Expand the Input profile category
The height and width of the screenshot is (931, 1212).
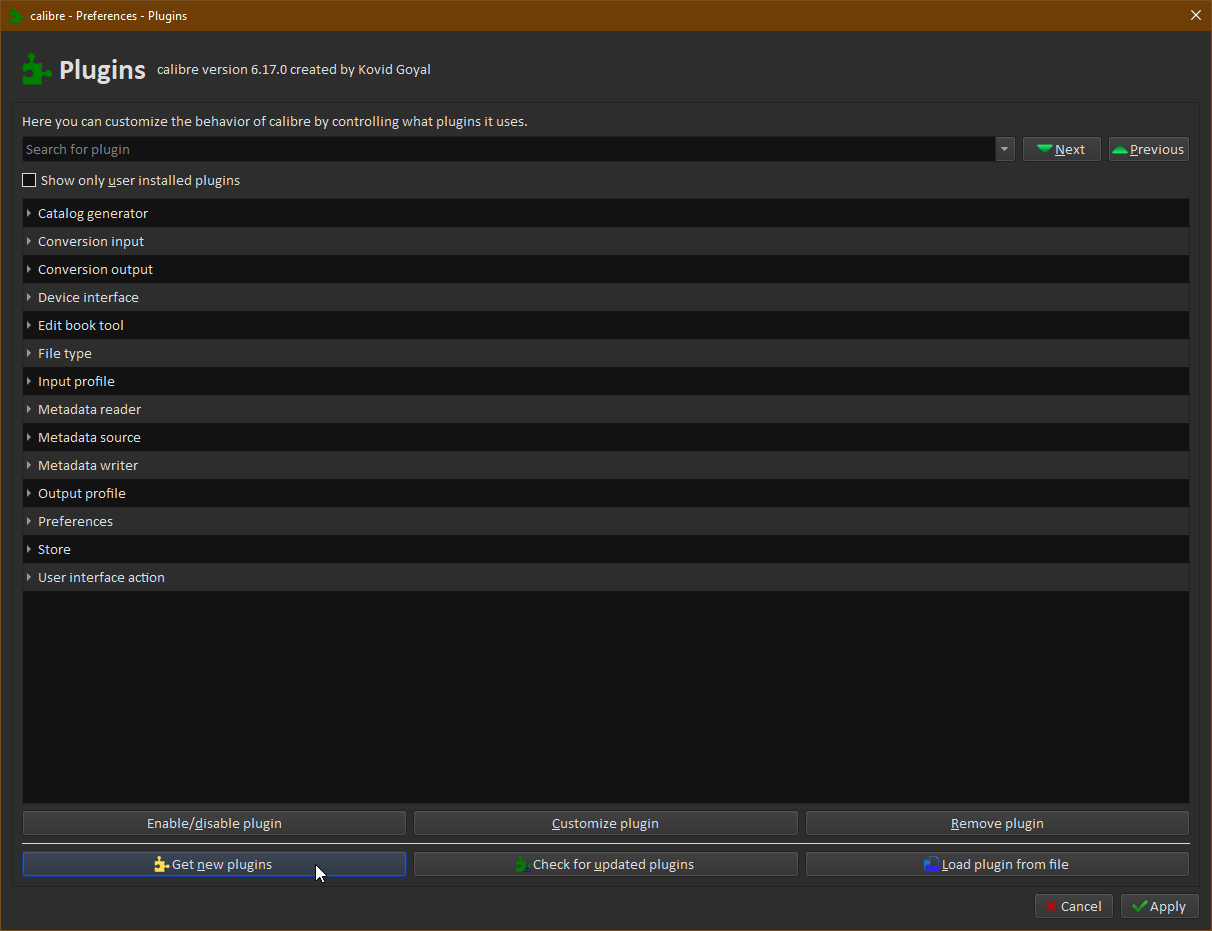(29, 381)
